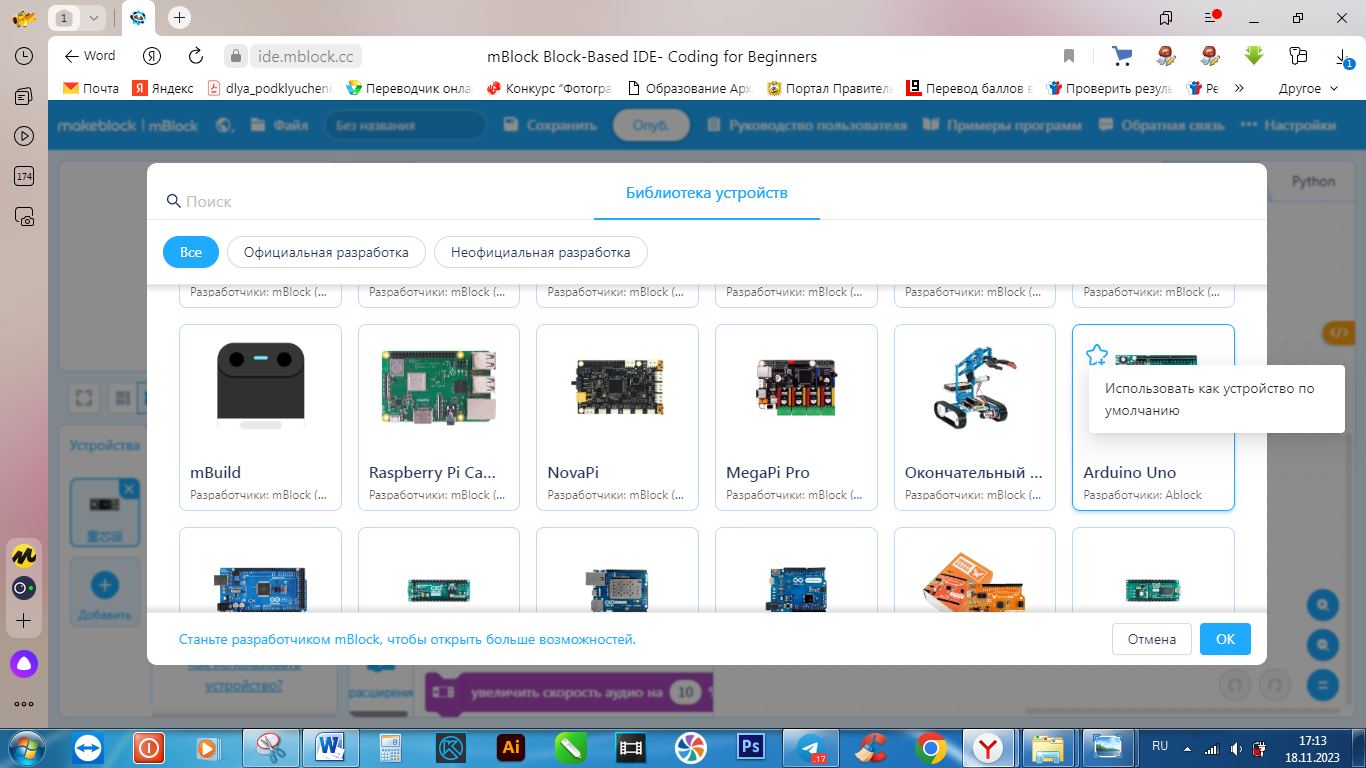Image resolution: width=1366 pixels, height=768 pixels.
Task: Open Photoshop from the taskbar
Action: 750,747
